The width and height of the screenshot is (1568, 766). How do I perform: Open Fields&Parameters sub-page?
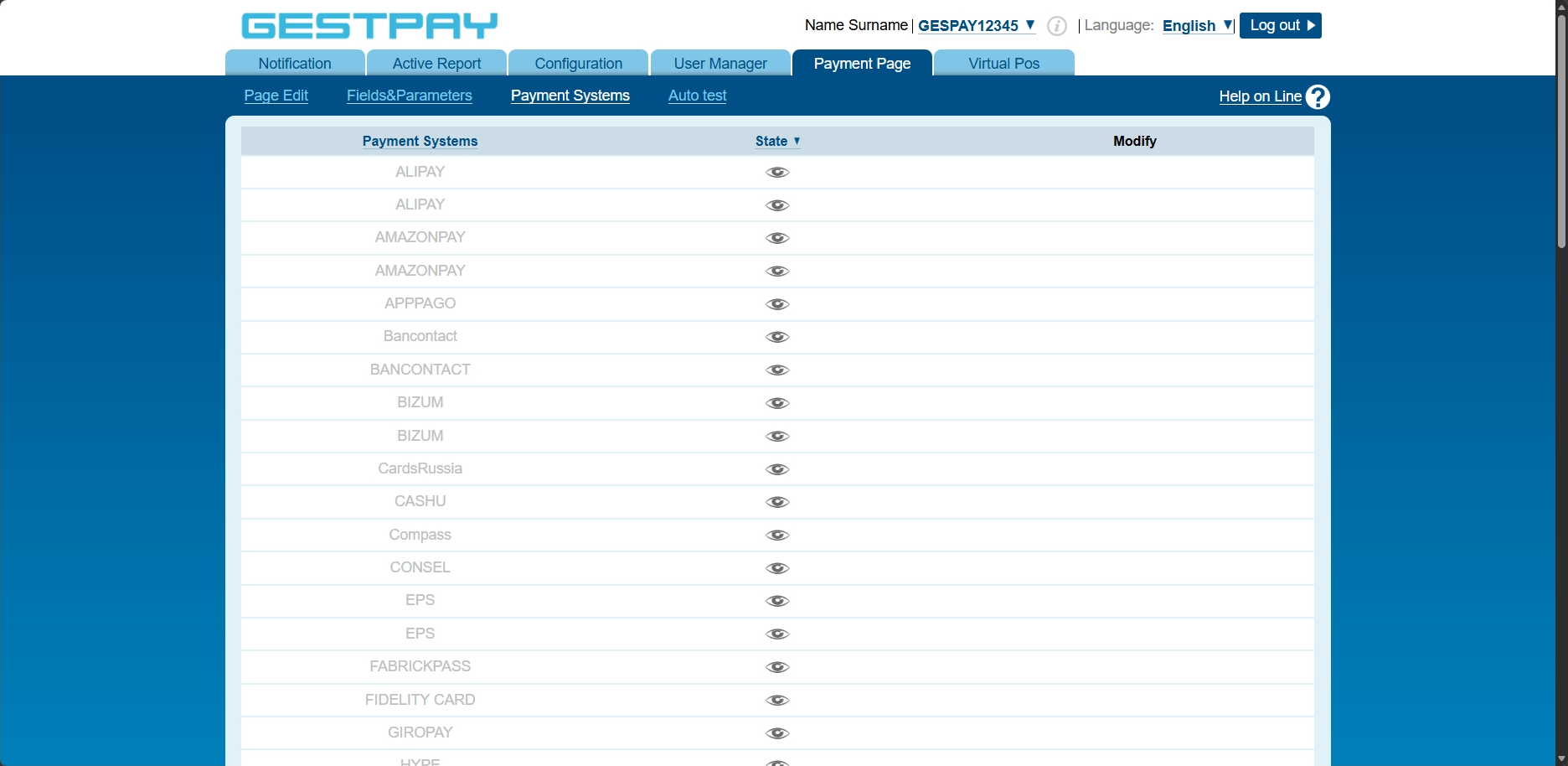tap(410, 96)
